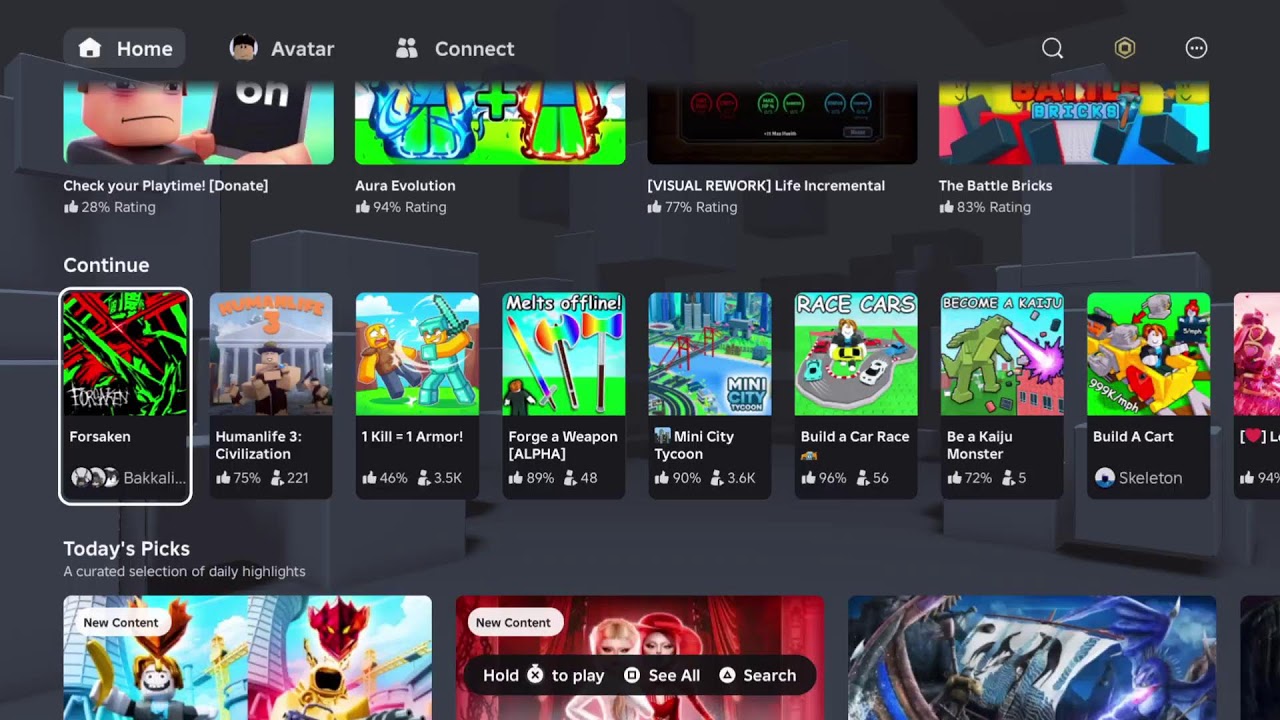Open the three-dots more menu
Viewport: 1280px width, 720px height.
1196,48
